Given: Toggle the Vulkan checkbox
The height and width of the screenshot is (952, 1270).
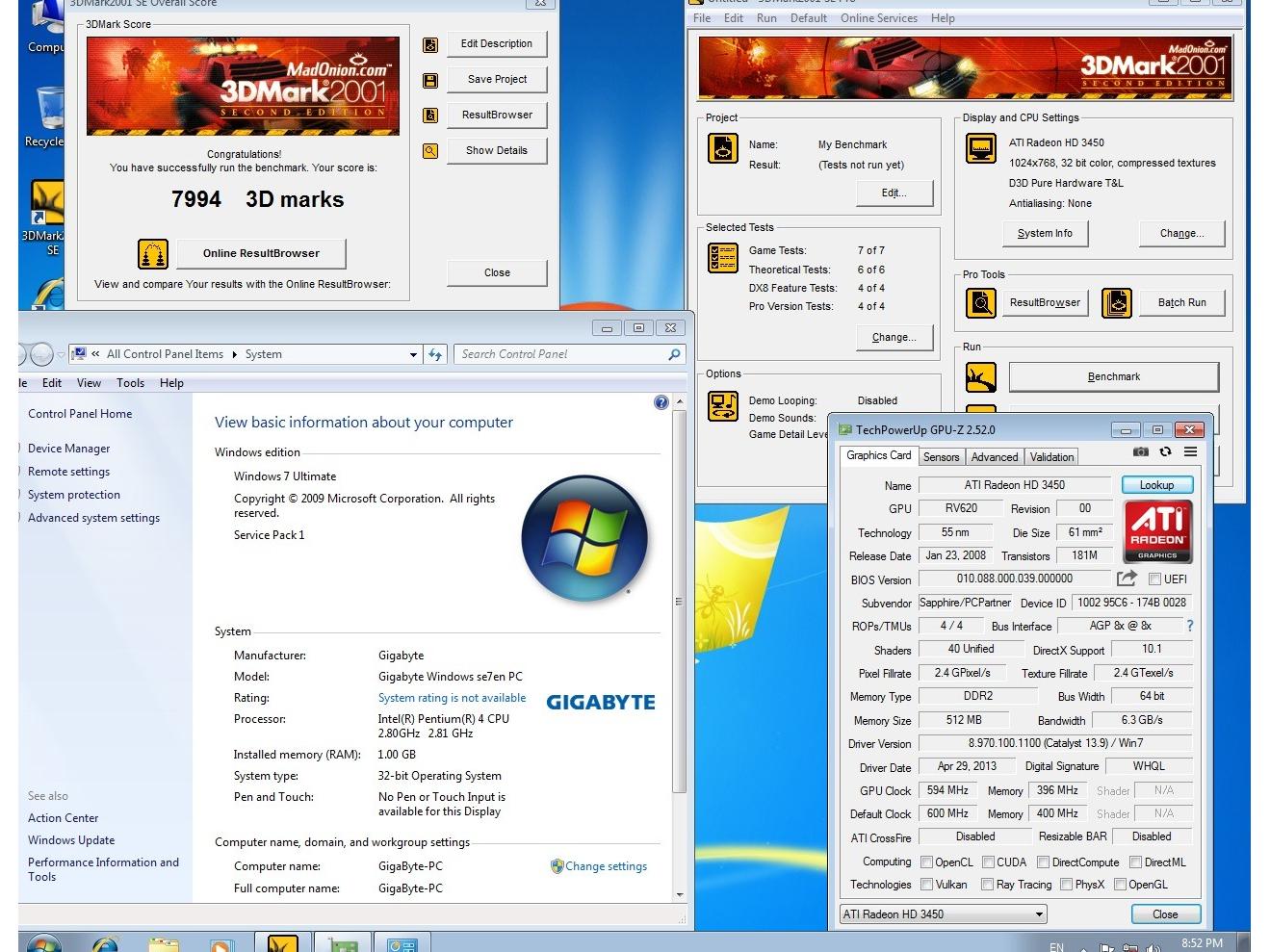Looking at the screenshot, I should (x=926, y=885).
